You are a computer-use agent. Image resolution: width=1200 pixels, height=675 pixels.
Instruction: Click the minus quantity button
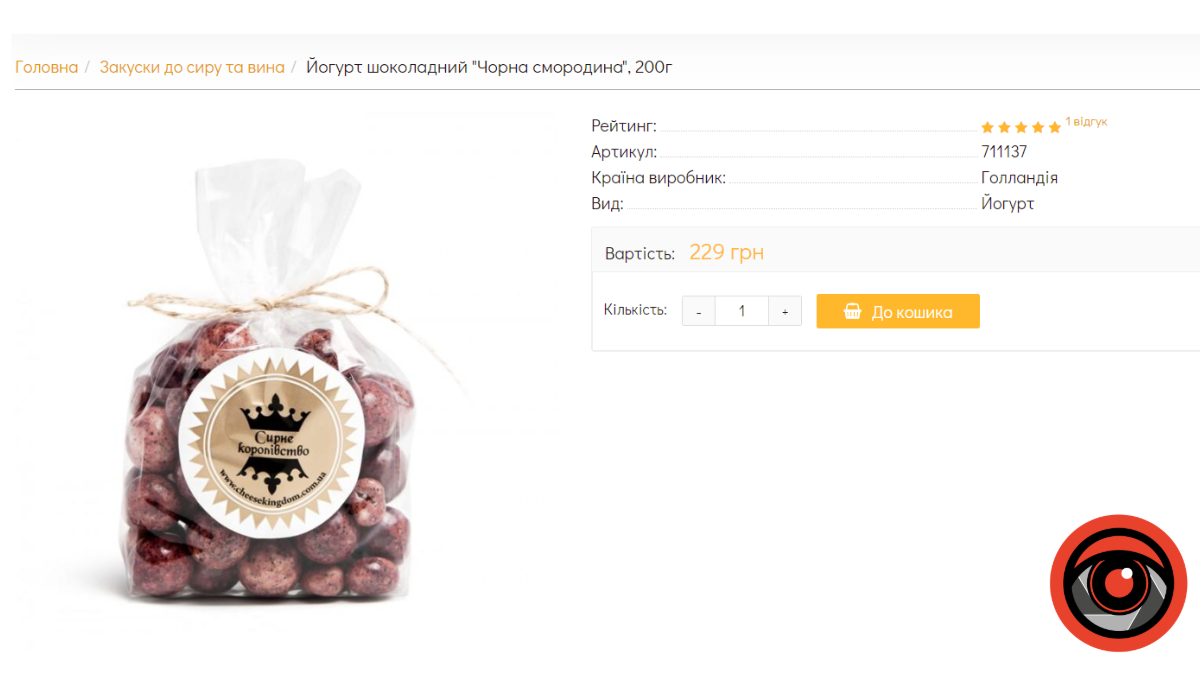point(698,311)
